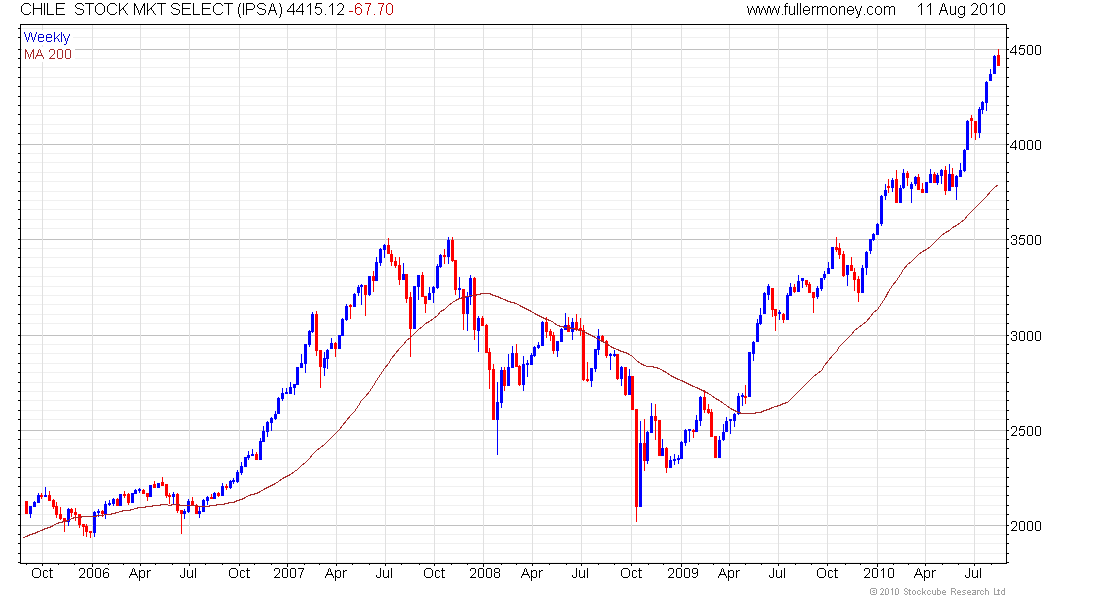Click the first 'Oct' label before 2006
The width and height of the screenshot is (1100, 600).
click(42, 573)
